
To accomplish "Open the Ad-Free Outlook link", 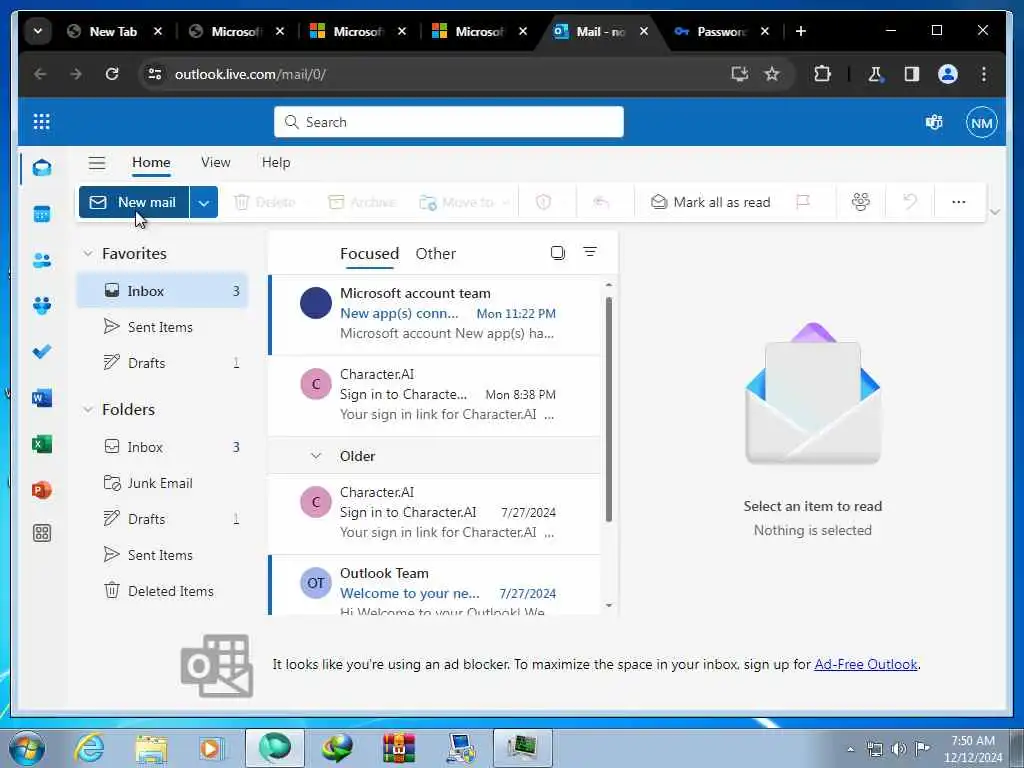I will click(x=865, y=664).
